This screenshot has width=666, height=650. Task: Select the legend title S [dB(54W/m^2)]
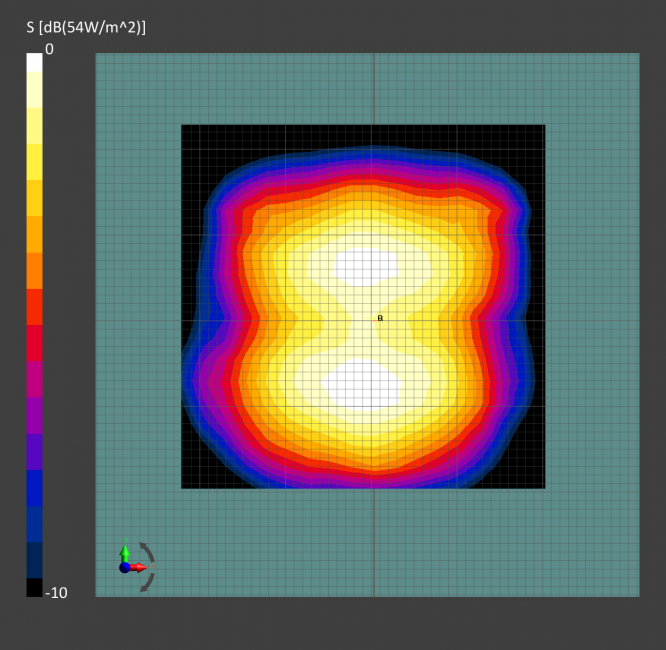(86, 28)
